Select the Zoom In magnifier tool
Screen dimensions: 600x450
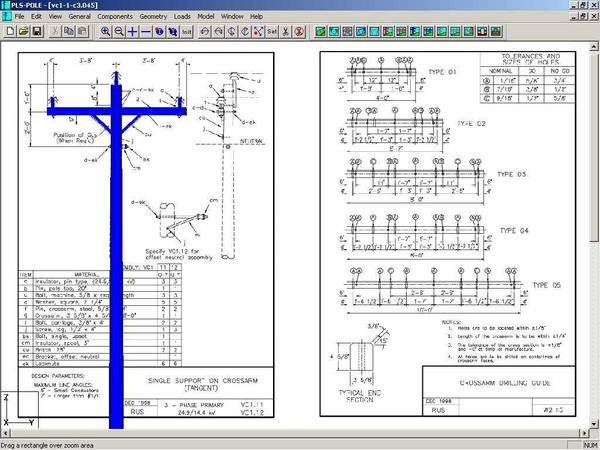[106, 31]
